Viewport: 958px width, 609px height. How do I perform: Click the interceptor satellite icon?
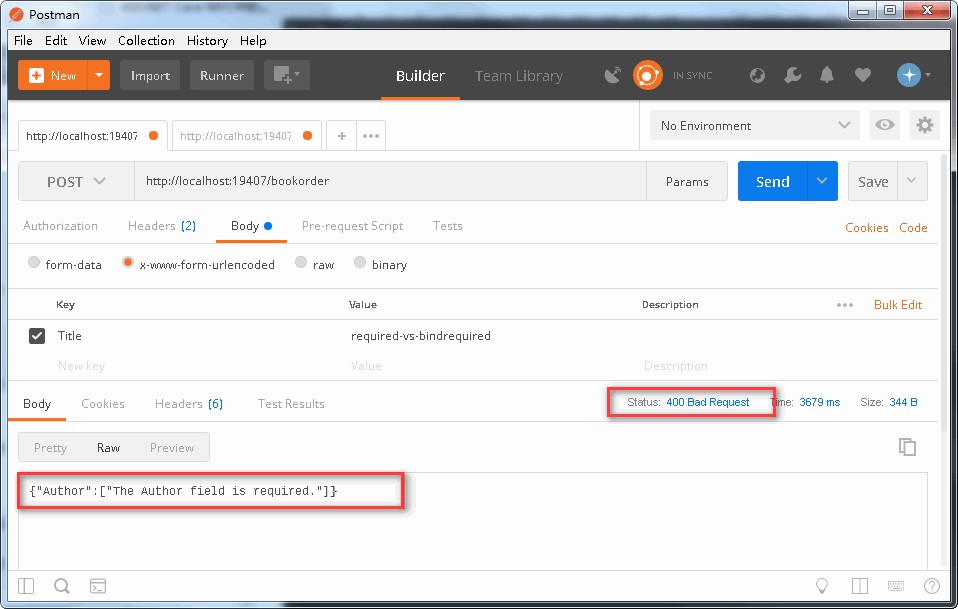(x=613, y=75)
